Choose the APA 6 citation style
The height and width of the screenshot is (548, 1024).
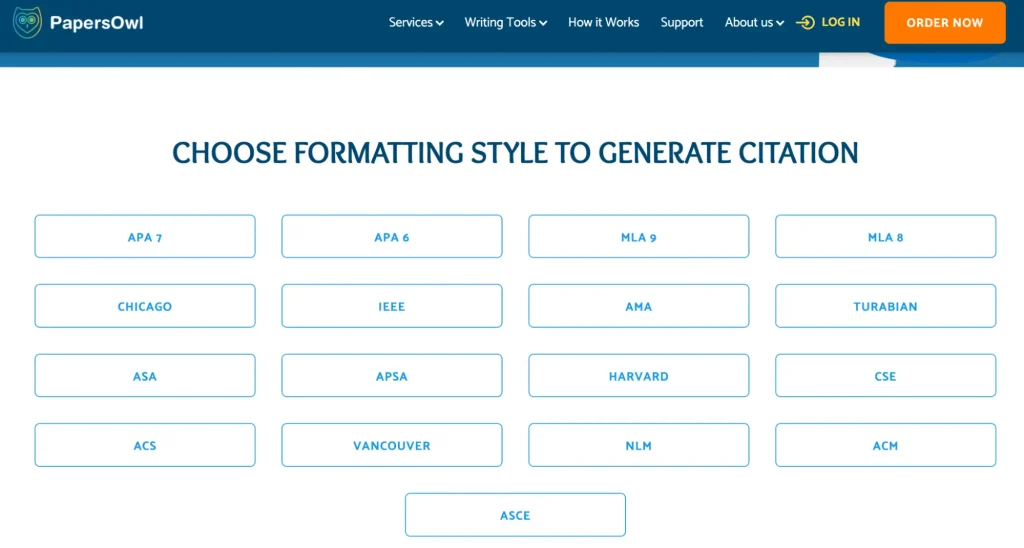392,237
